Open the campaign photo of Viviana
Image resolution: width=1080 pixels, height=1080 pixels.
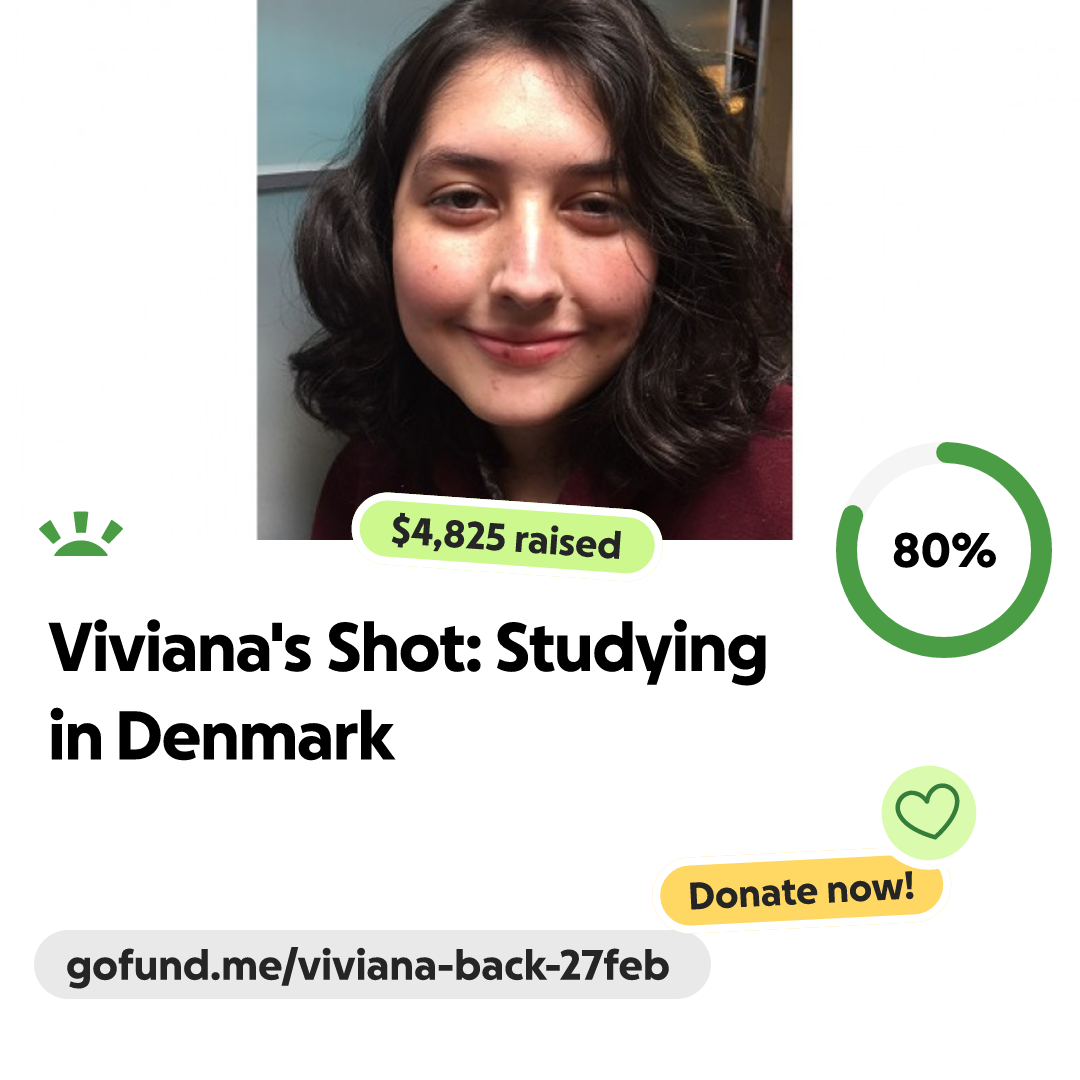pyautogui.click(x=524, y=269)
